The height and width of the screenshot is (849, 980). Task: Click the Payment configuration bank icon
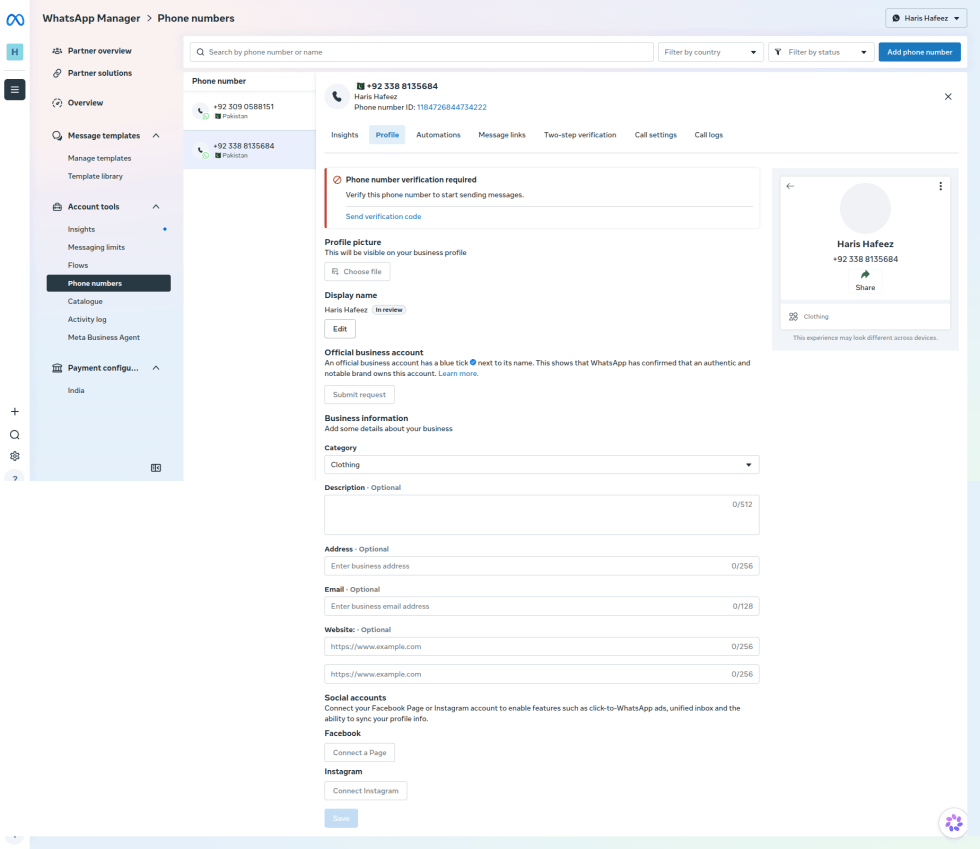pos(57,368)
